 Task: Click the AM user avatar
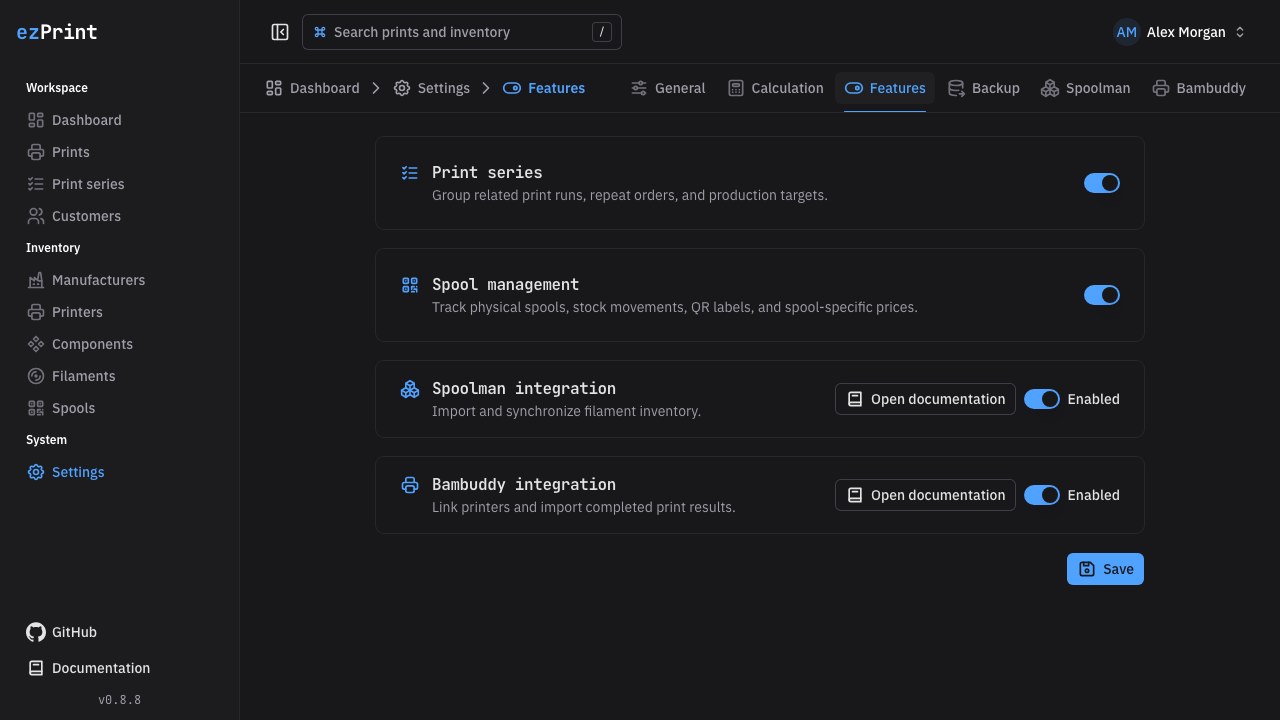coord(1127,32)
